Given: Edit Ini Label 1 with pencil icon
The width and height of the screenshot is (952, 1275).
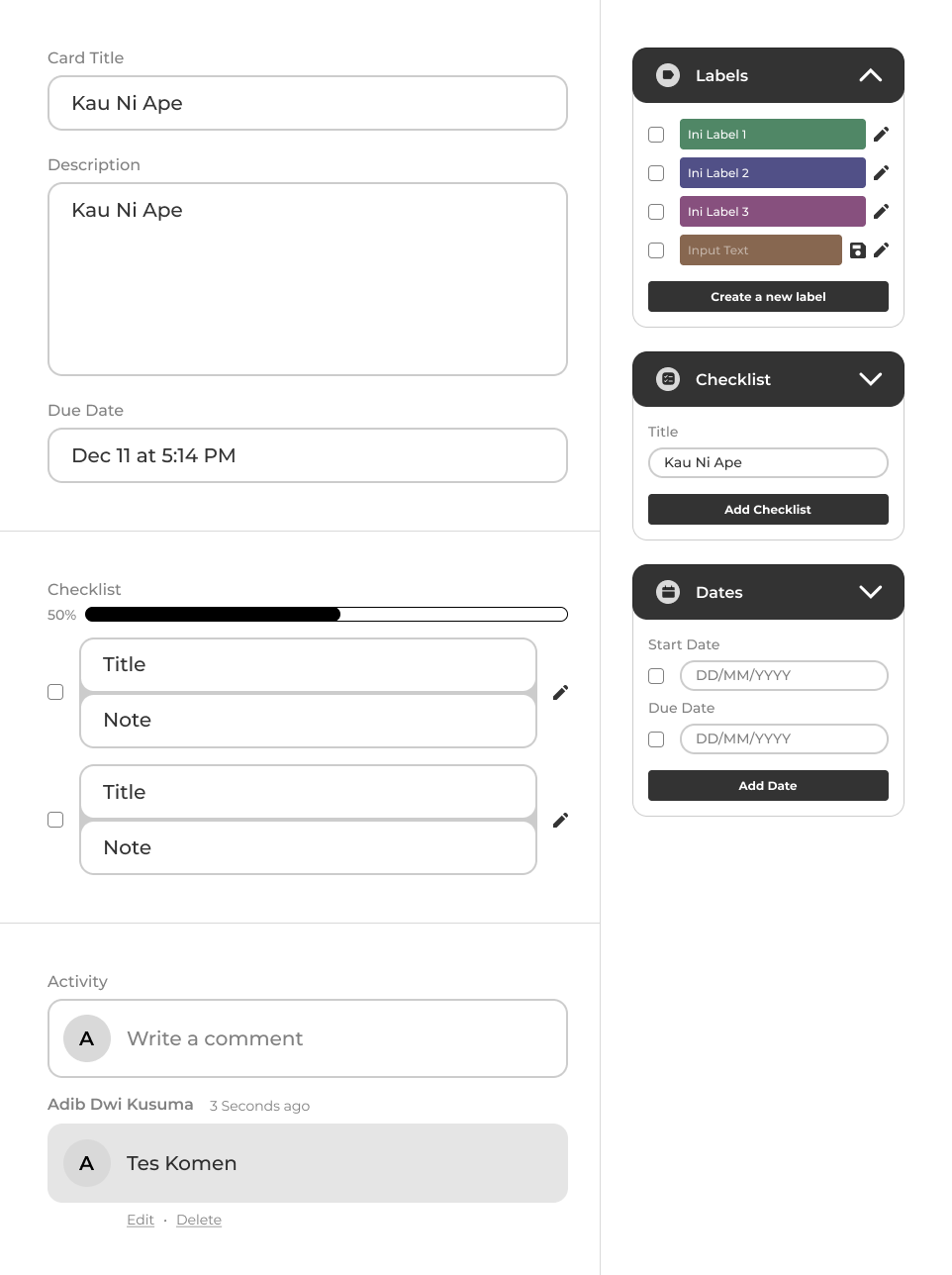Looking at the screenshot, I should coord(881,134).
